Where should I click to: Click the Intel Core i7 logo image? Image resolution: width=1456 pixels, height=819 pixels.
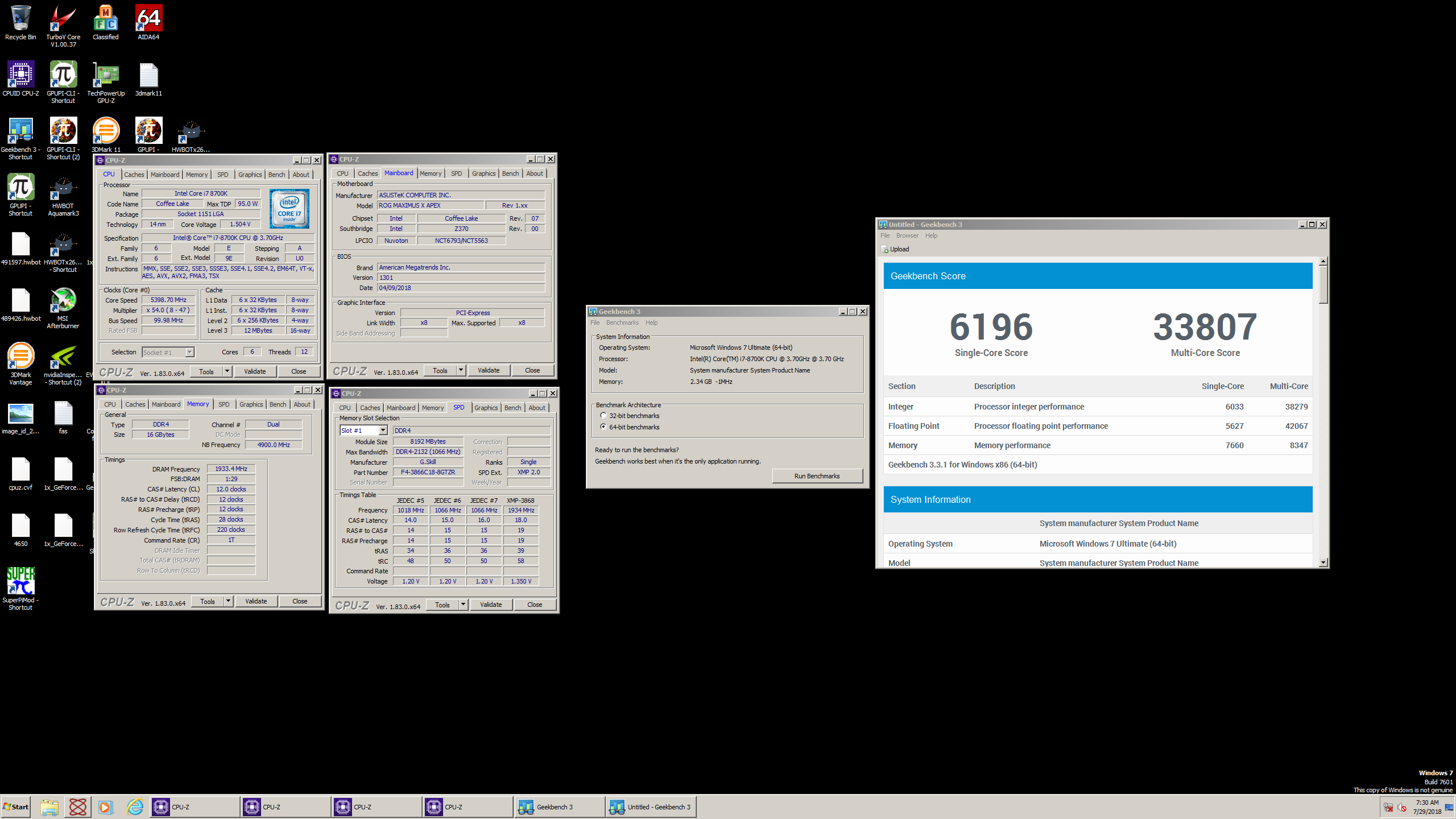(289, 209)
